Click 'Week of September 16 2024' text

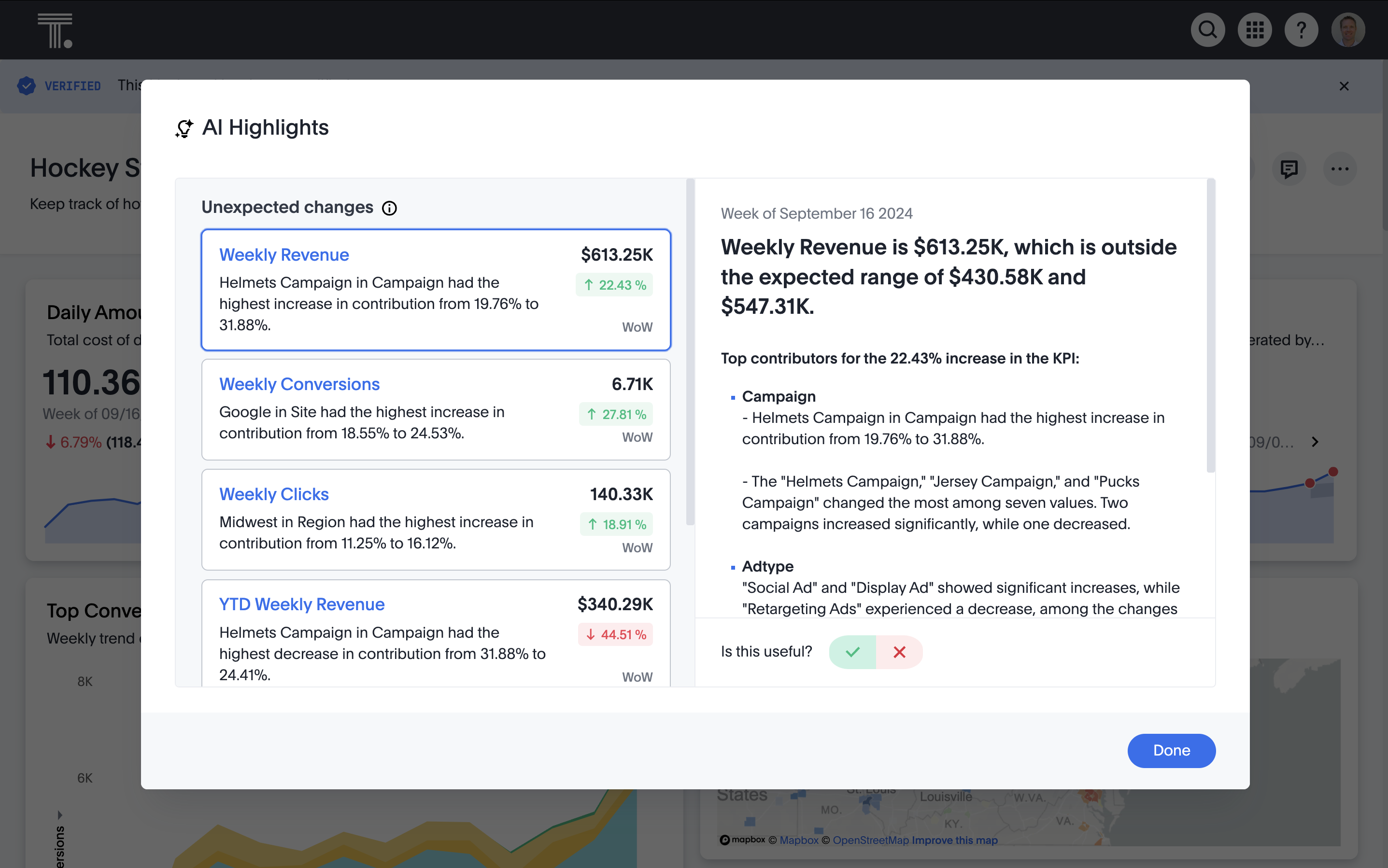[x=816, y=213]
